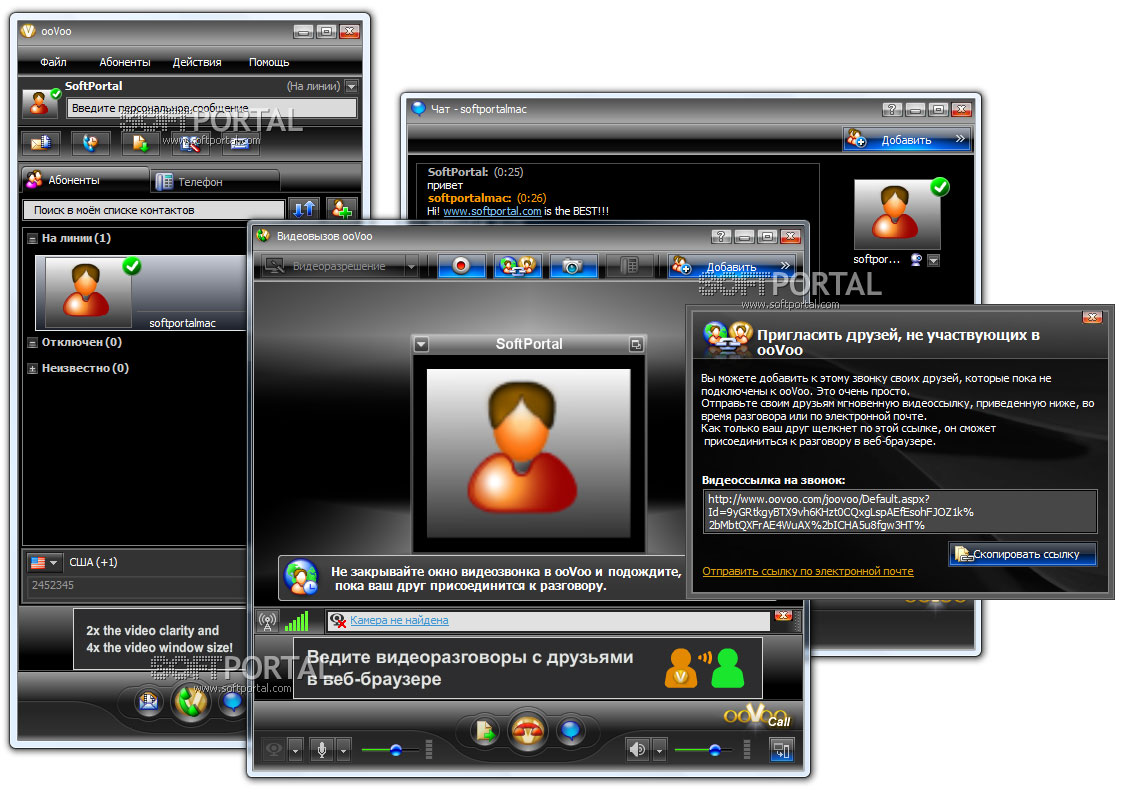Open the Файл menu

(53, 62)
